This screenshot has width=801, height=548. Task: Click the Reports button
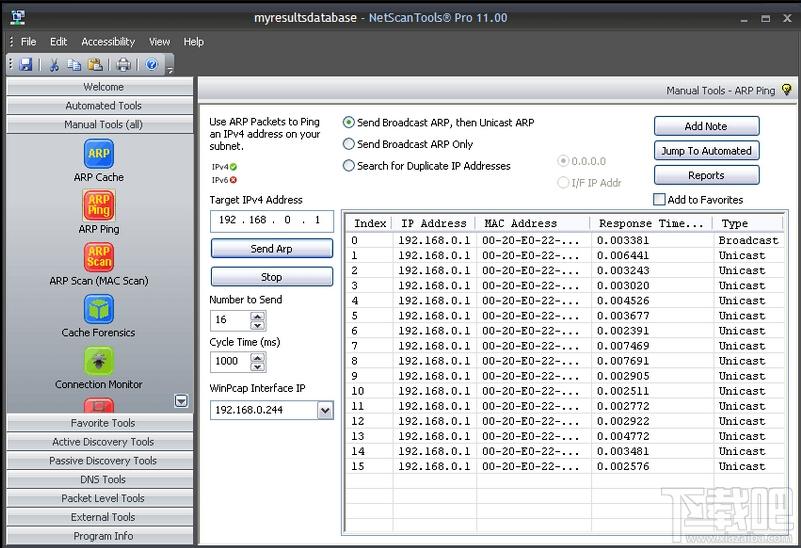[706, 175]
